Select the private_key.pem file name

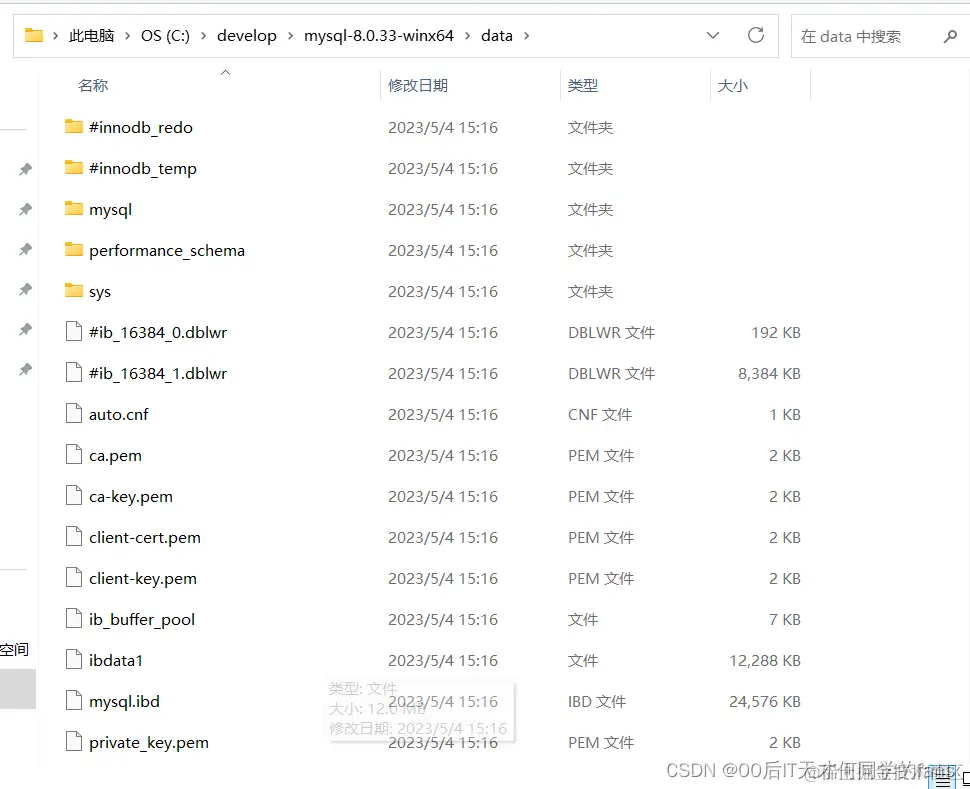point(148,743)
